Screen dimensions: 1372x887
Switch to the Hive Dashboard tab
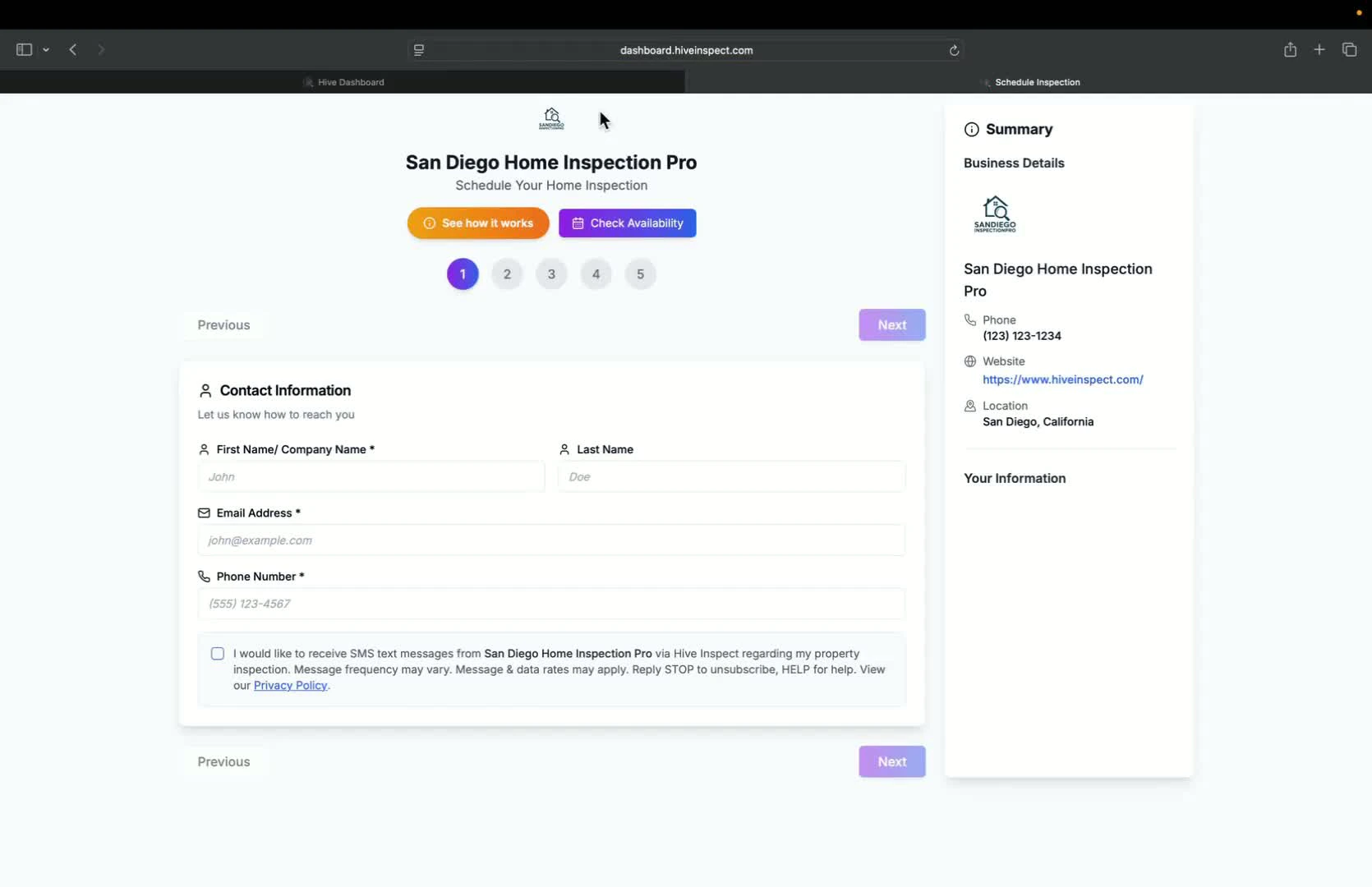pos(343,82)
